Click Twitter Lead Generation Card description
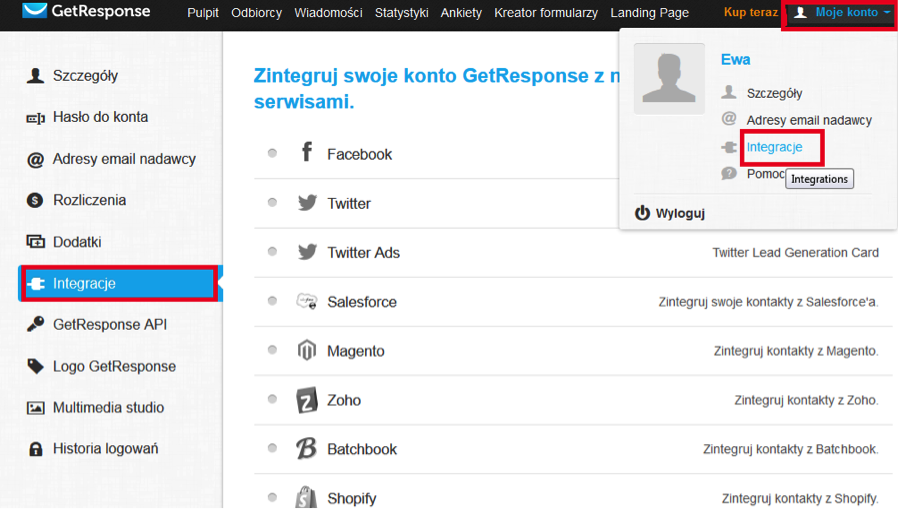The image size is (898, 509). click(x=795, y=252)
